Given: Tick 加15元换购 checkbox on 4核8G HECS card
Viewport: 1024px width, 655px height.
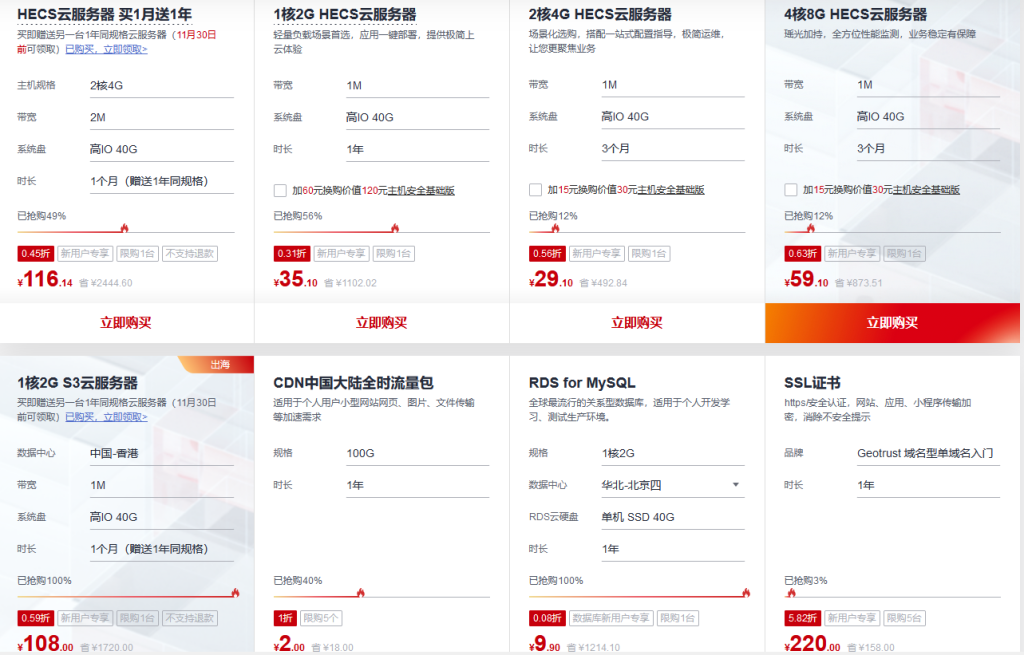Looking at the screenshot, I should (791, 190).
